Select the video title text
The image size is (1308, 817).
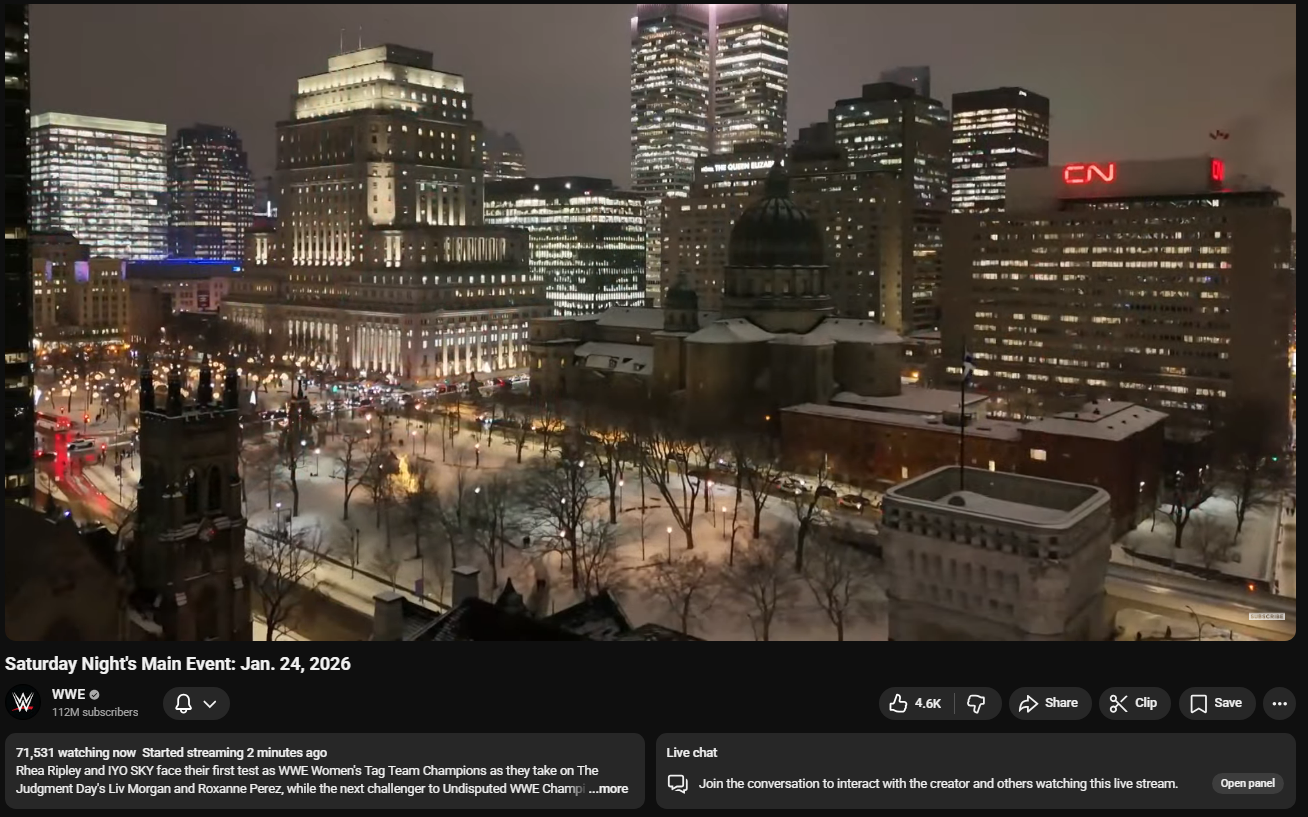[x=178, y=664]
